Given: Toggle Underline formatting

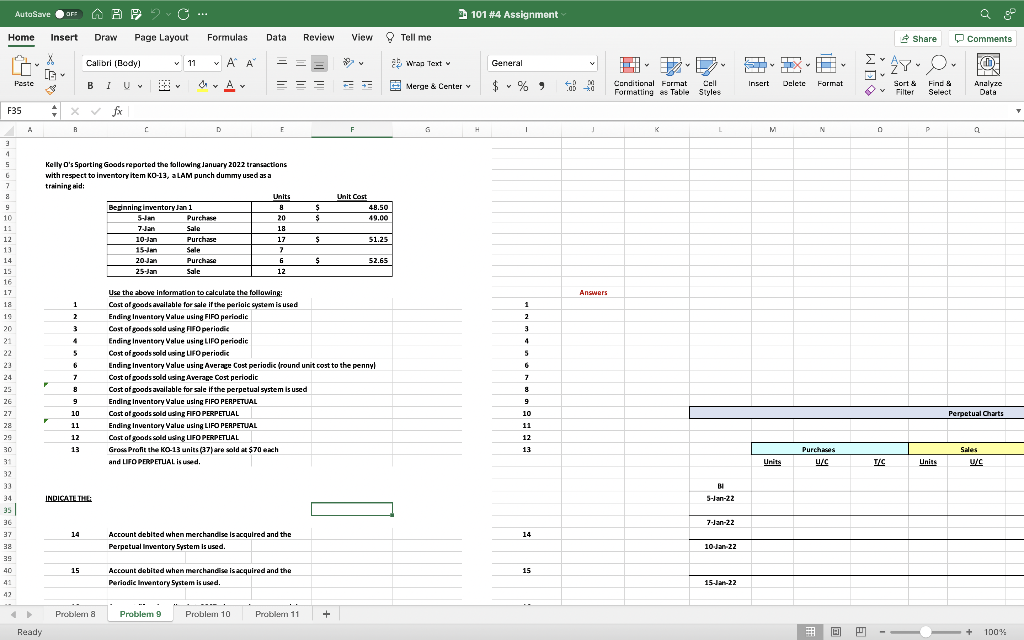Looking at the screenshot, I should point(126,86).
